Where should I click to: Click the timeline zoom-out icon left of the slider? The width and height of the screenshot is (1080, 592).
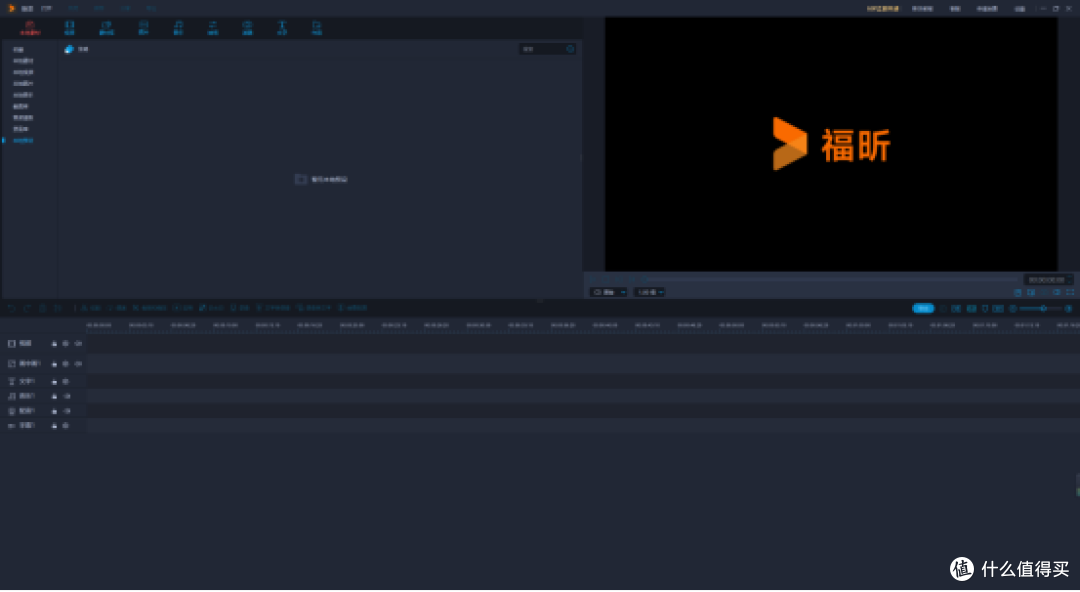coord(1012,308)
